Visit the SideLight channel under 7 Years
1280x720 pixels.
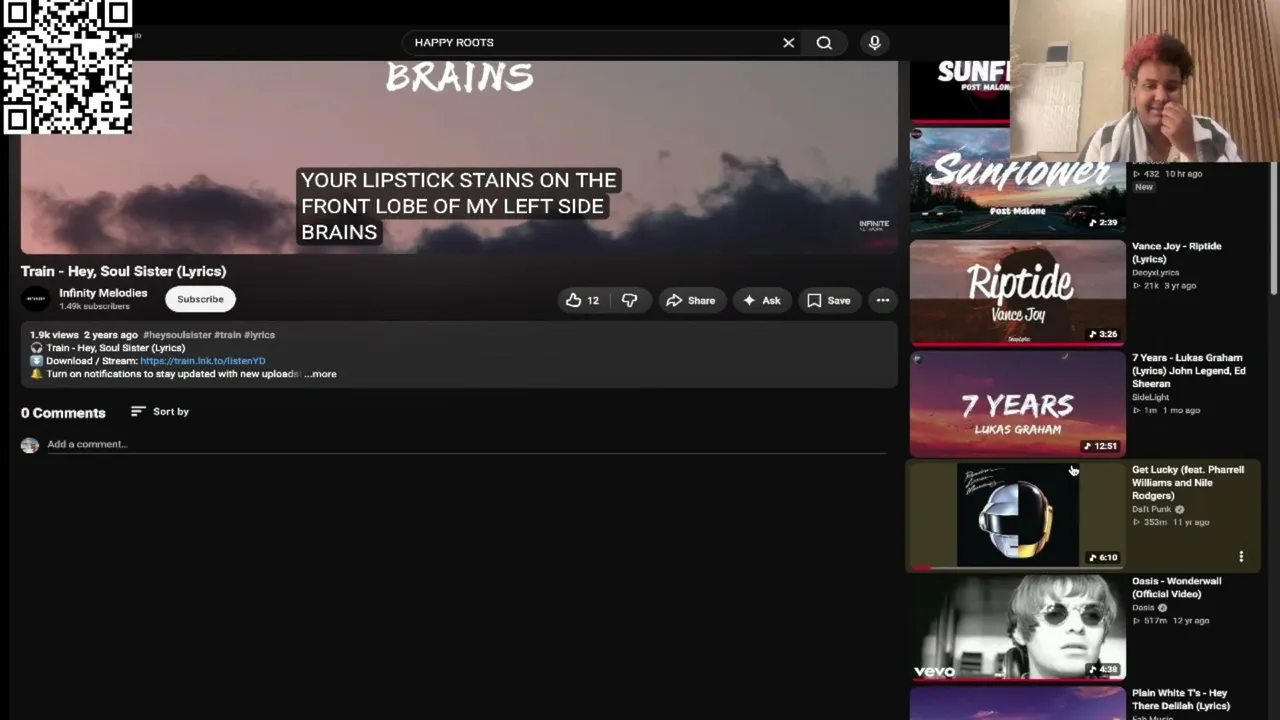[1151, 398]
